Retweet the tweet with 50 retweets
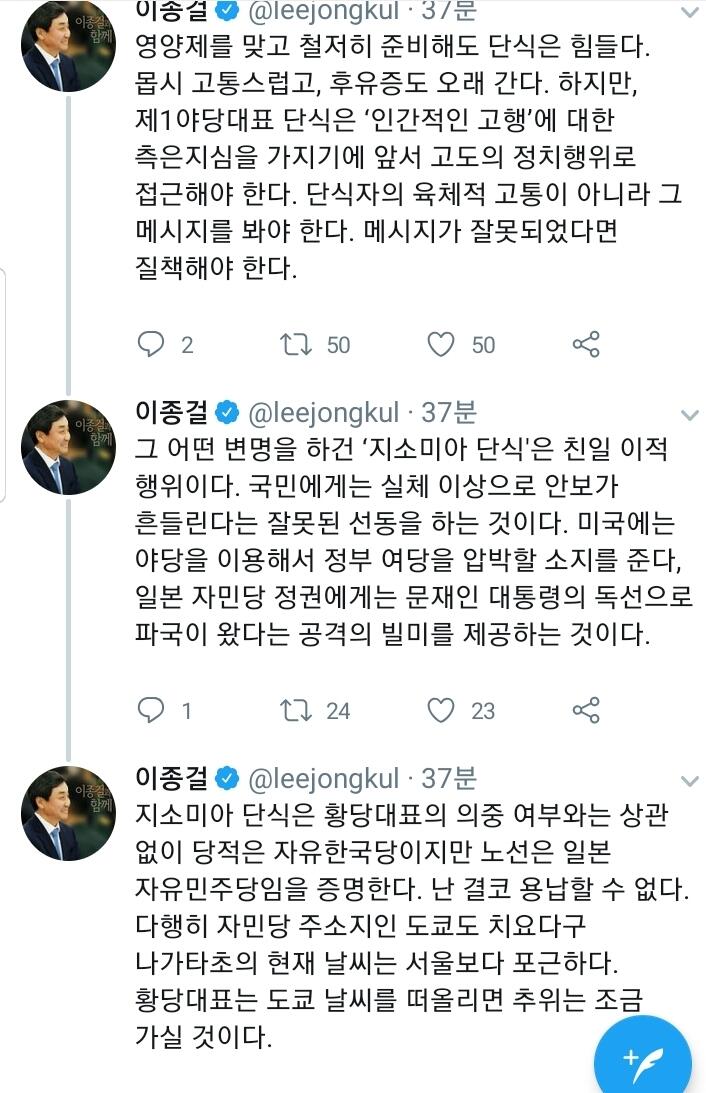Screen dimensions: 706x1093 coord(295,345)
